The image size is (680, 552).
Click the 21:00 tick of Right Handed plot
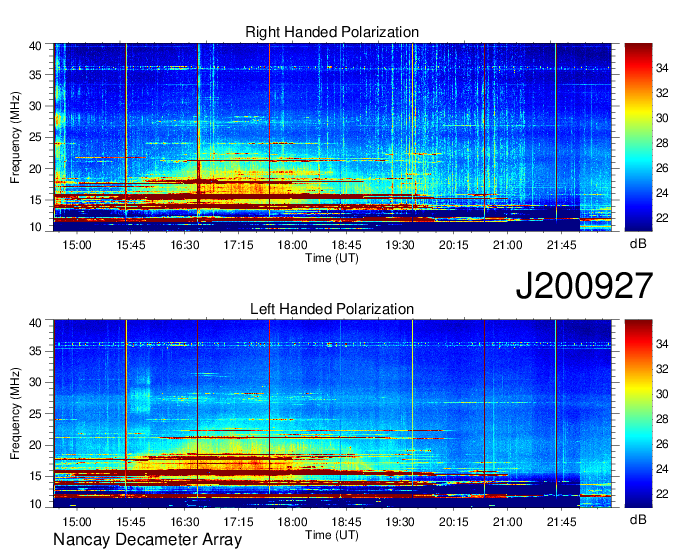[x=507, y=245]
